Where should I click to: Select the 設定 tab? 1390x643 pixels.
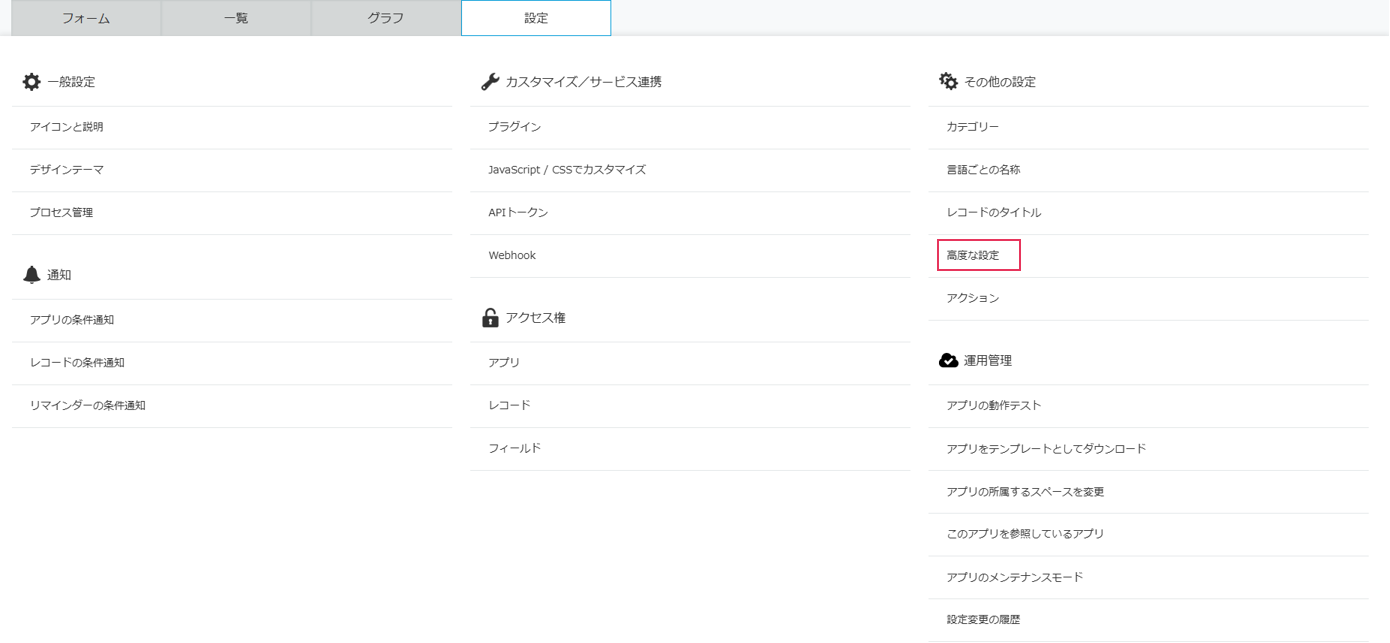(x=536, y=18)
